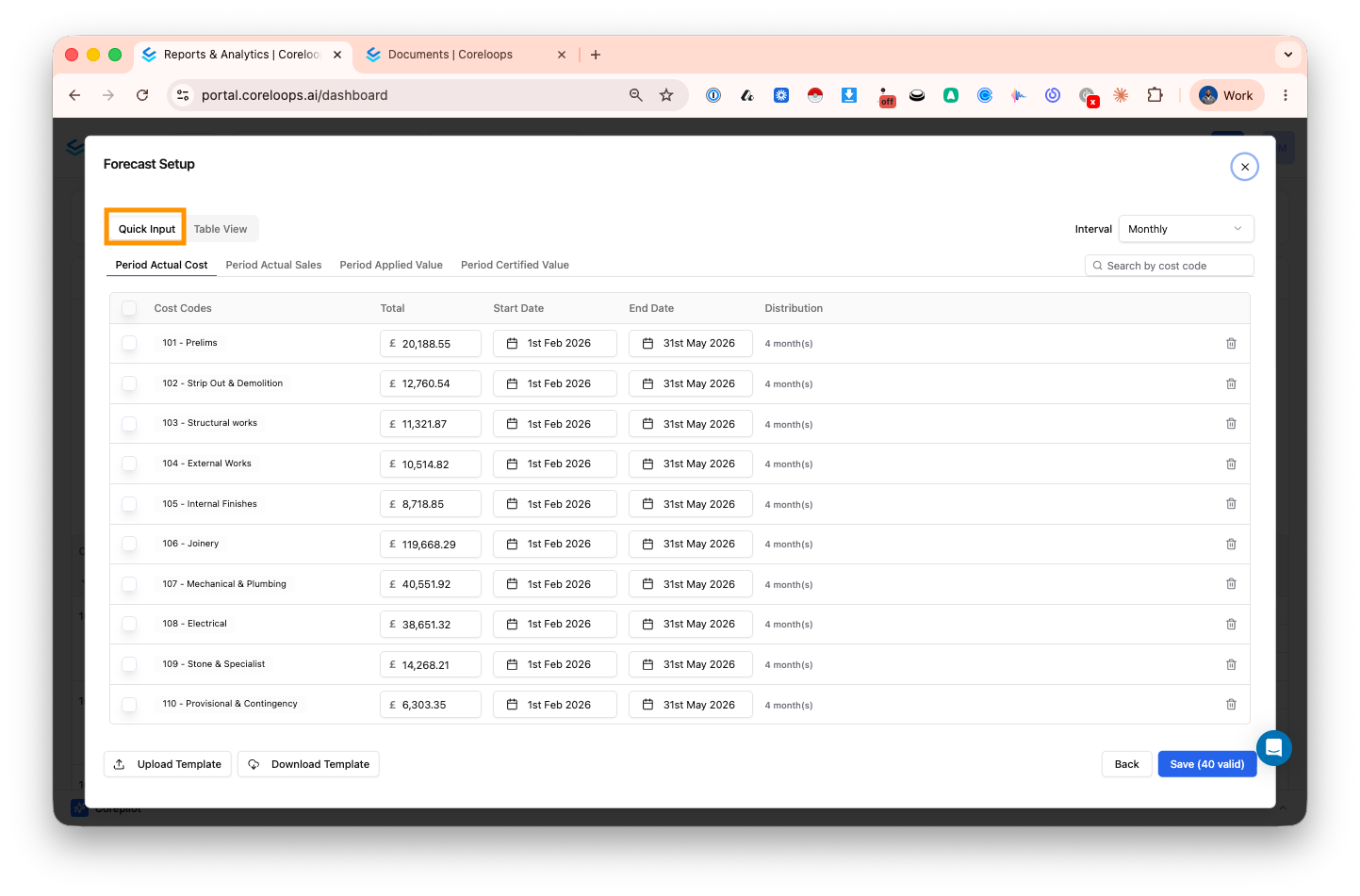
Task: Close the Reports & Analytics tab
Action: pyautogui.click(x=337, y=55)
